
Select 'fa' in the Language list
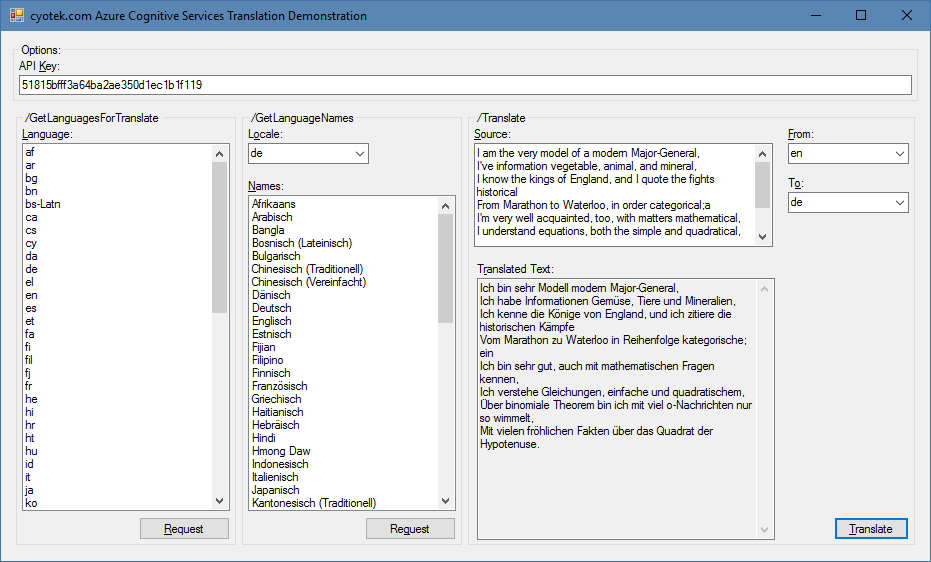click(118, 335)
